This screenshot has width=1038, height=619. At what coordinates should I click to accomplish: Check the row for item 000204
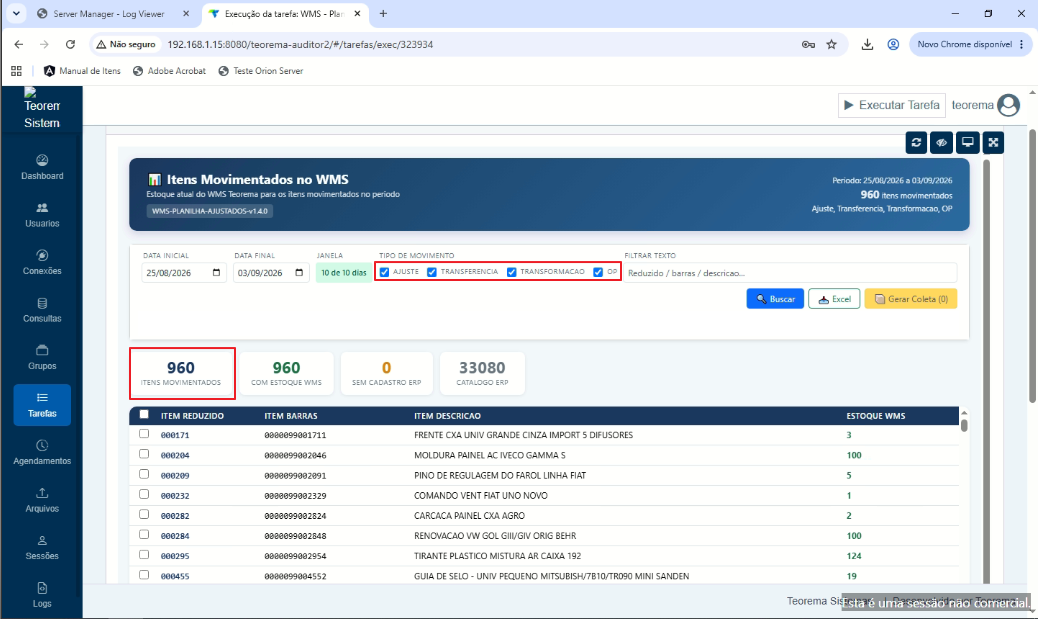point(144,454)
